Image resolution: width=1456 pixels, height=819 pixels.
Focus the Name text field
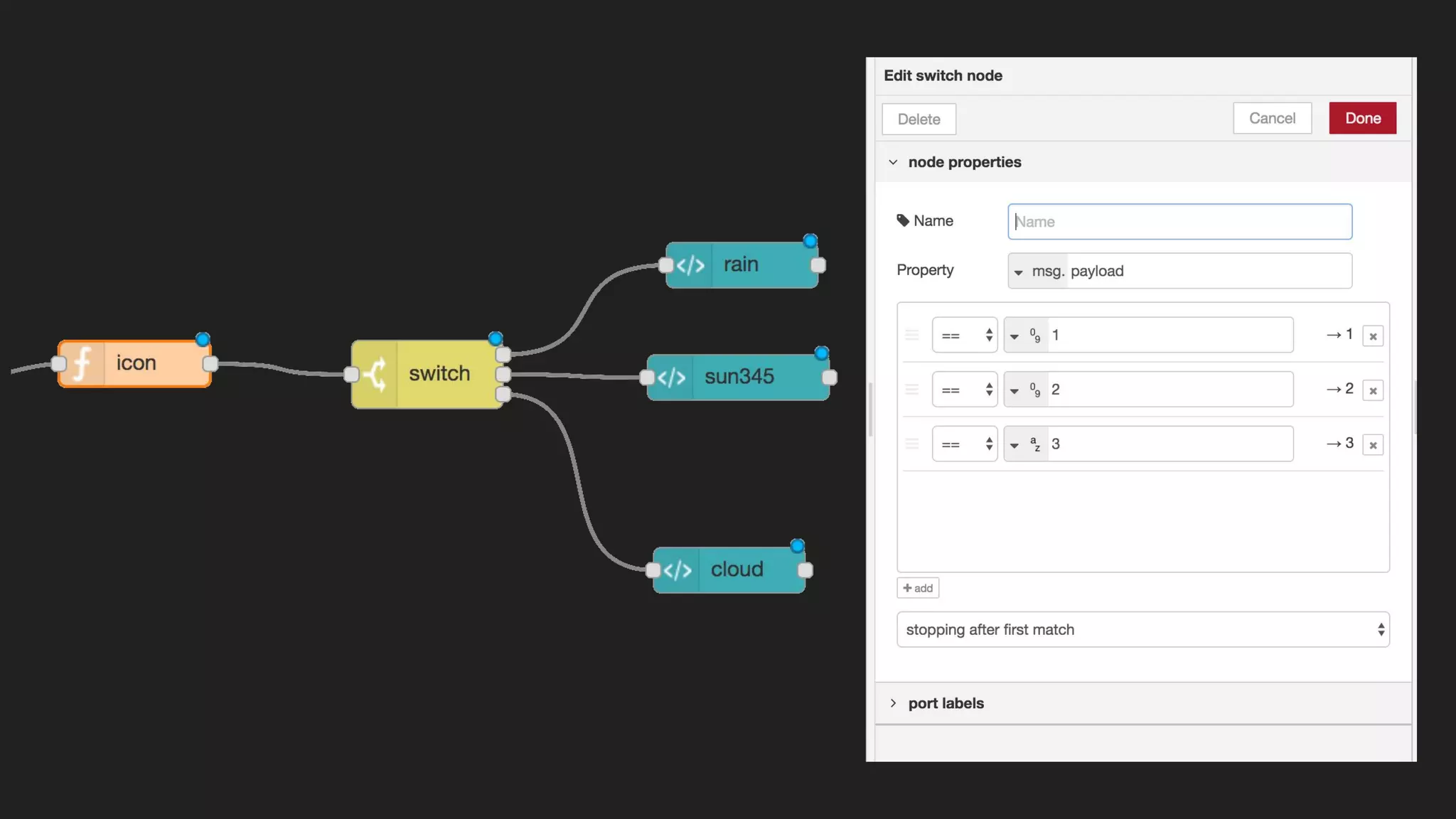[x=1179, y=222]
